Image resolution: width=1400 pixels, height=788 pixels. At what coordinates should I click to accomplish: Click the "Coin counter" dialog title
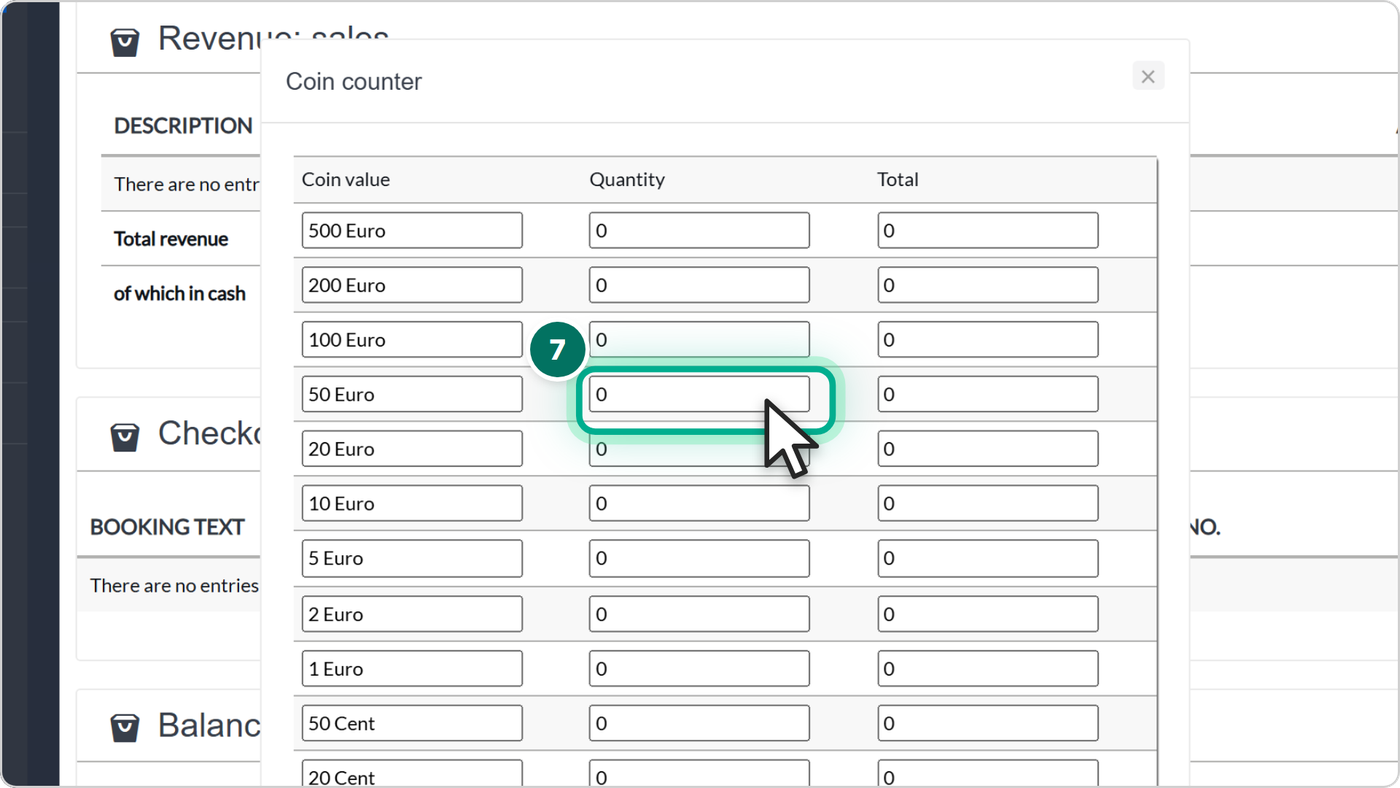pyautogui.click(x=354, y=82)
